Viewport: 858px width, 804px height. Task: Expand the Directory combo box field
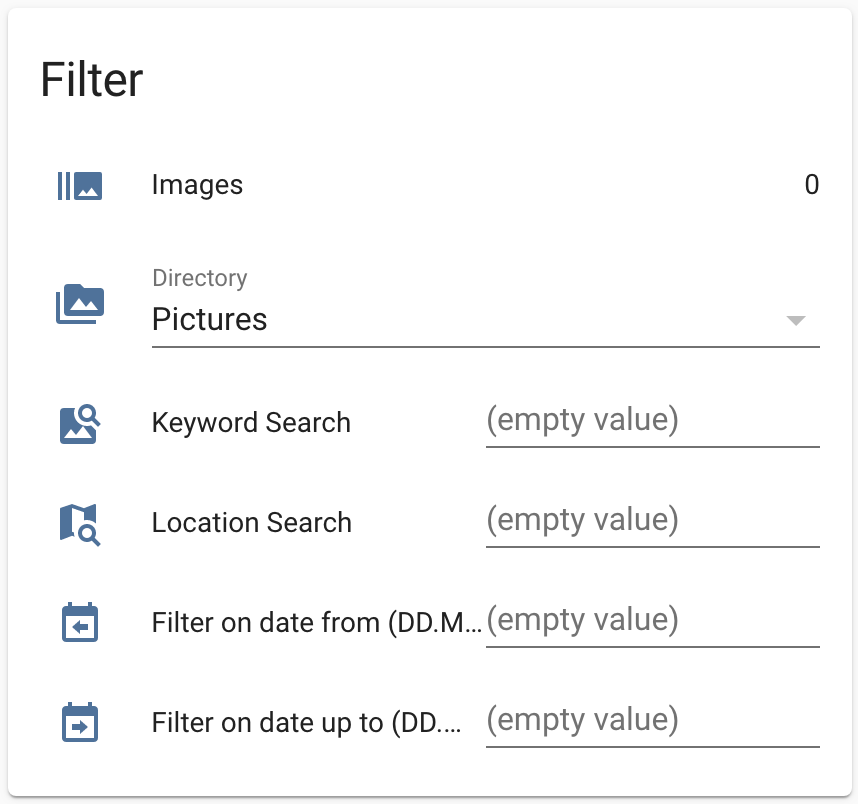click(x=450, y=320)
